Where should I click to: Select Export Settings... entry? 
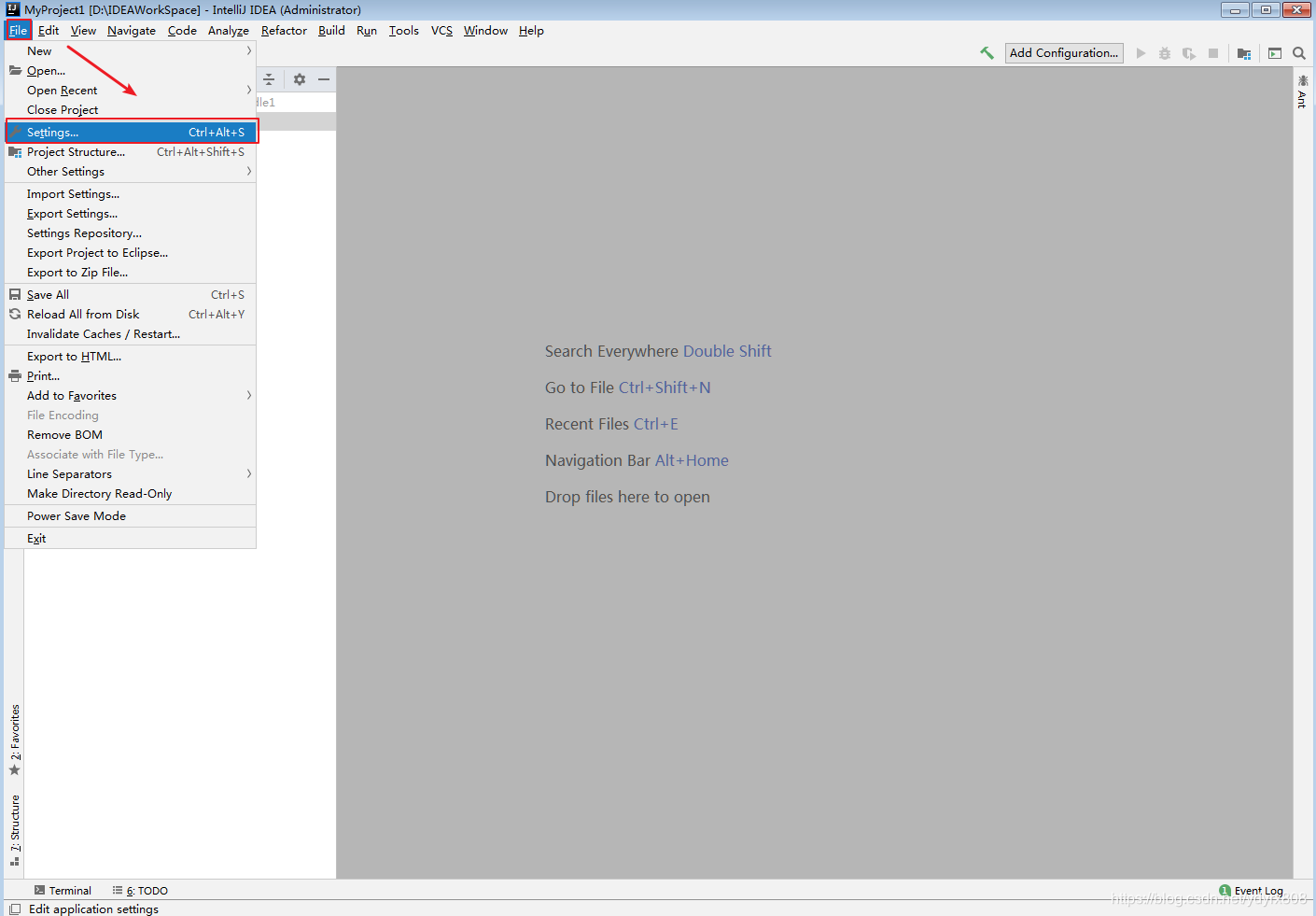(131, 213)
